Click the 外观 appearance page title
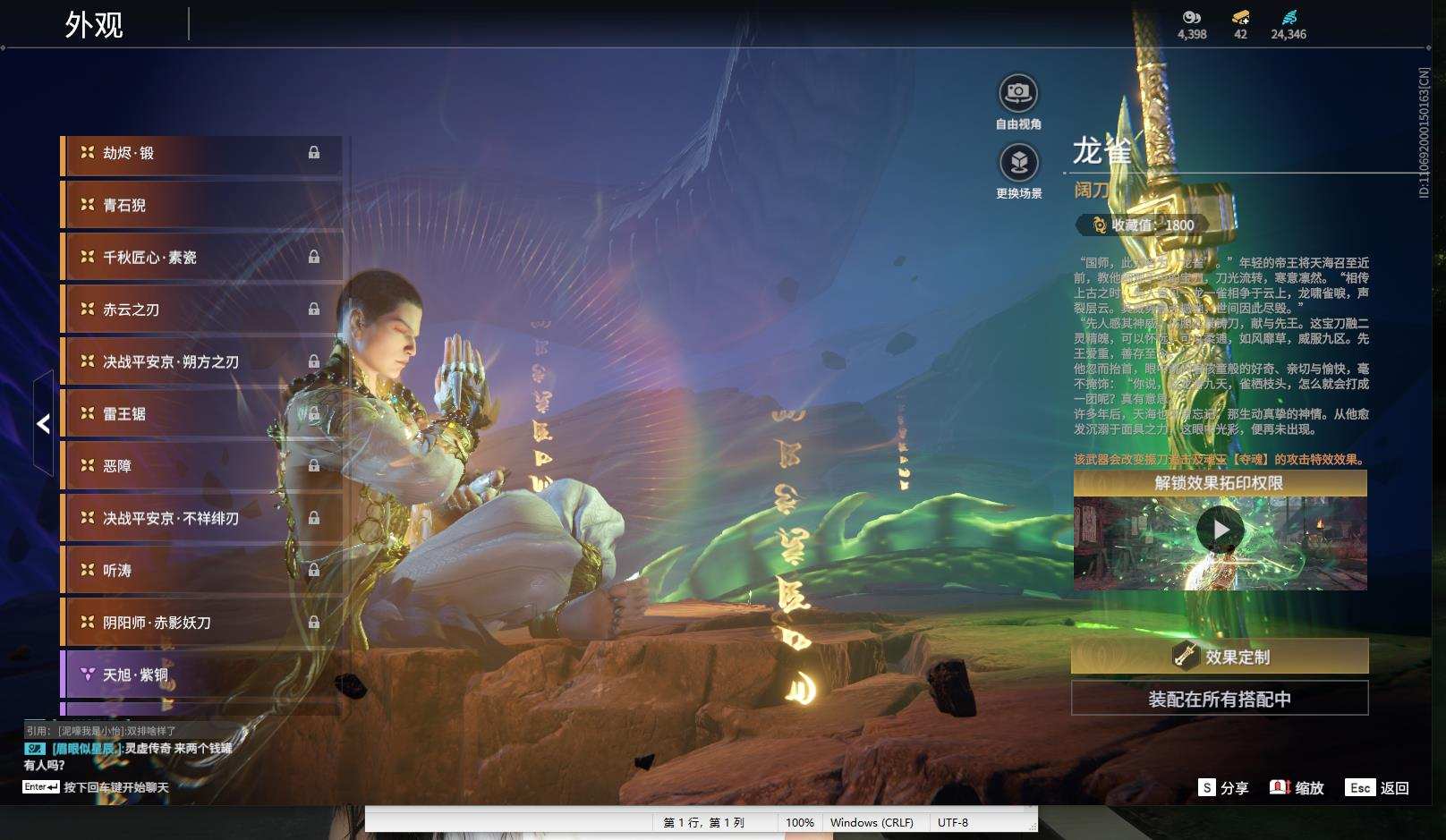Image resolution: width=1446 pixels, height=840 pixels. coord(94,24)
